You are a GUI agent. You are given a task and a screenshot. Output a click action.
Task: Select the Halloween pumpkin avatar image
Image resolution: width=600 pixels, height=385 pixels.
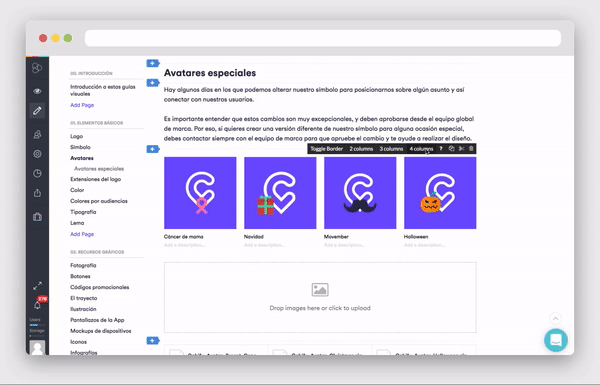pos(440,193)
